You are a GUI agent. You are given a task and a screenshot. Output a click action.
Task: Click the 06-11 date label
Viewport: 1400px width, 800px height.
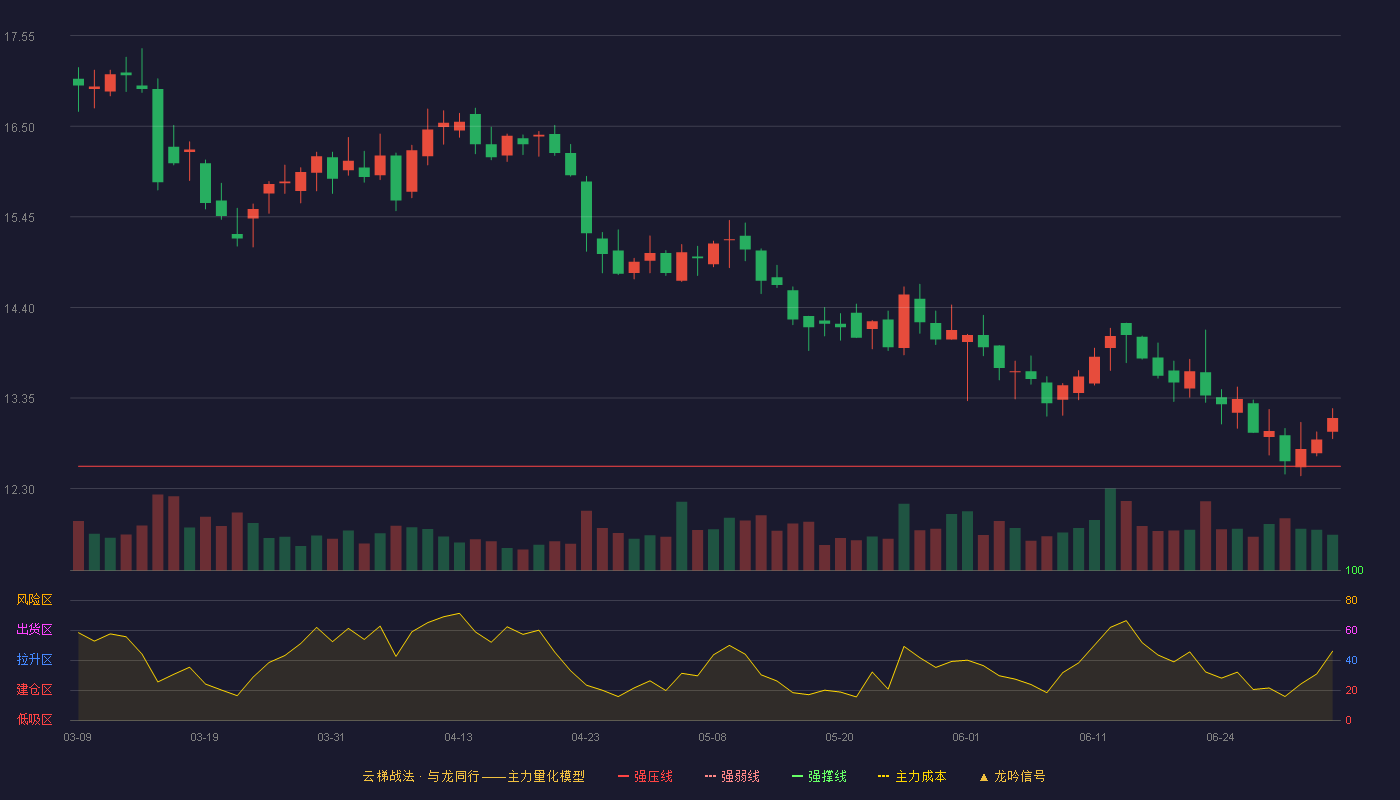(1093, 737)
